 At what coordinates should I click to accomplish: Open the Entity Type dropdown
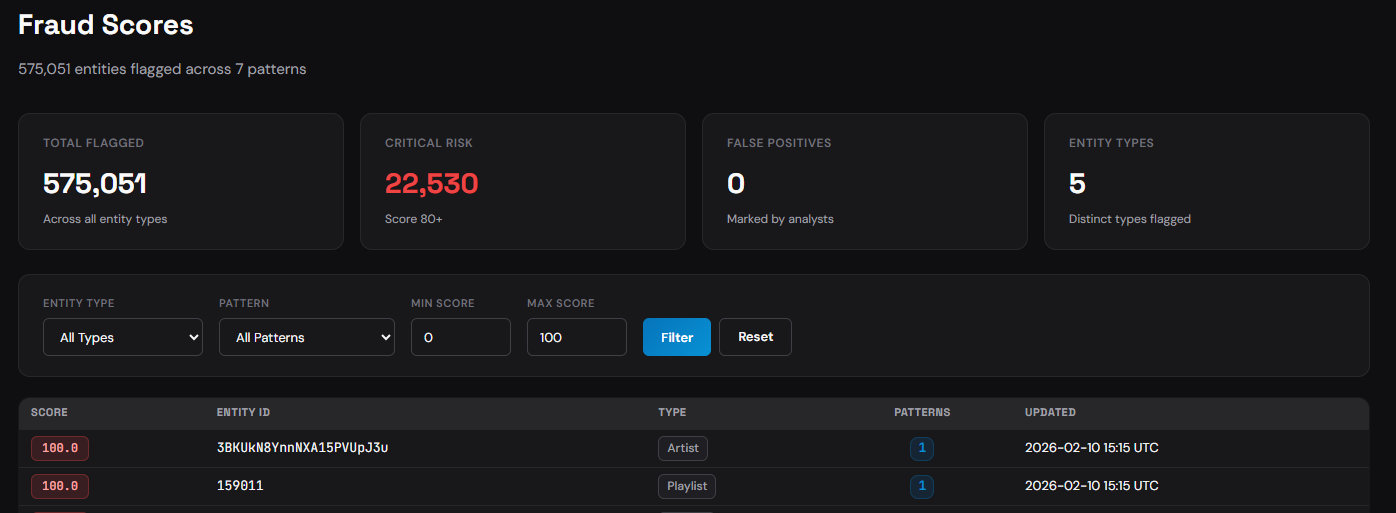123,337
